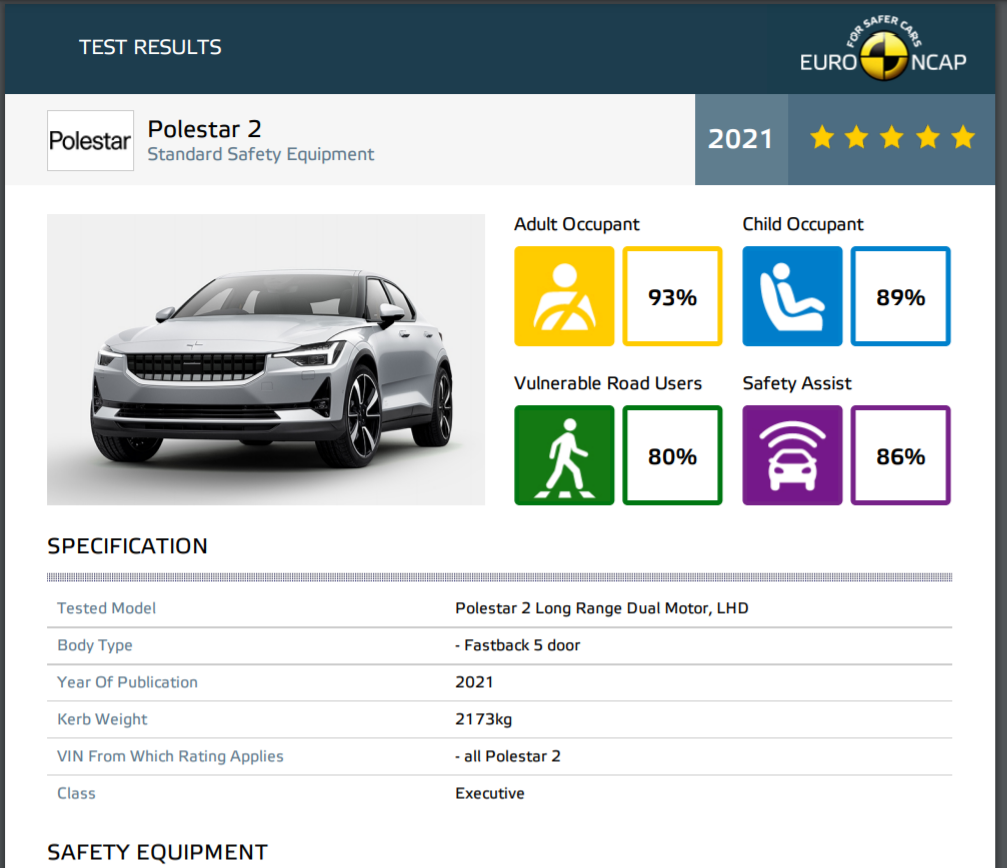
Task: Click 'Polestar 2 Long Range Dual Motor, LHD'
Action: 602,608
